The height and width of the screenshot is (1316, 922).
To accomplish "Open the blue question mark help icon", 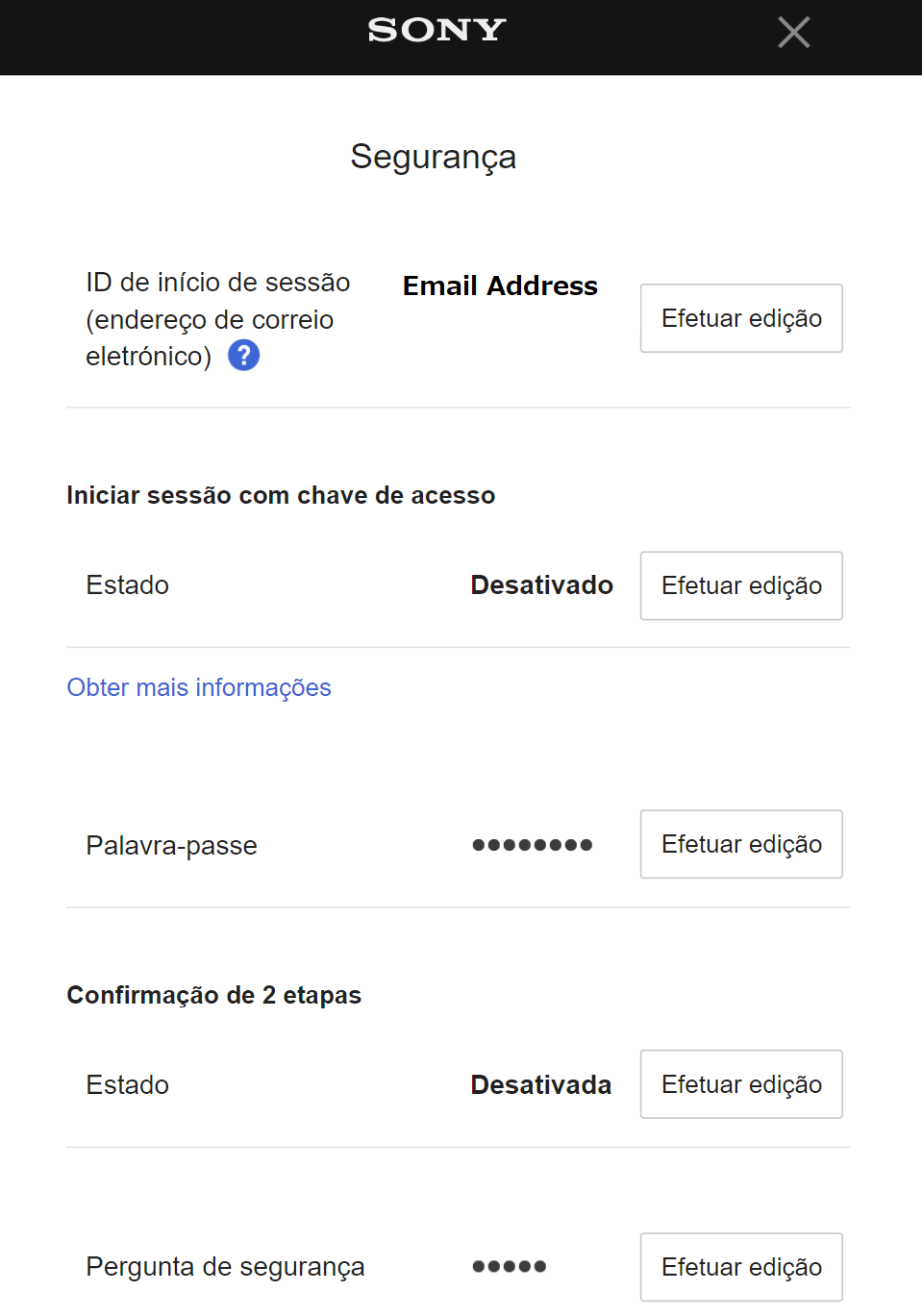I will coord(243,356).
